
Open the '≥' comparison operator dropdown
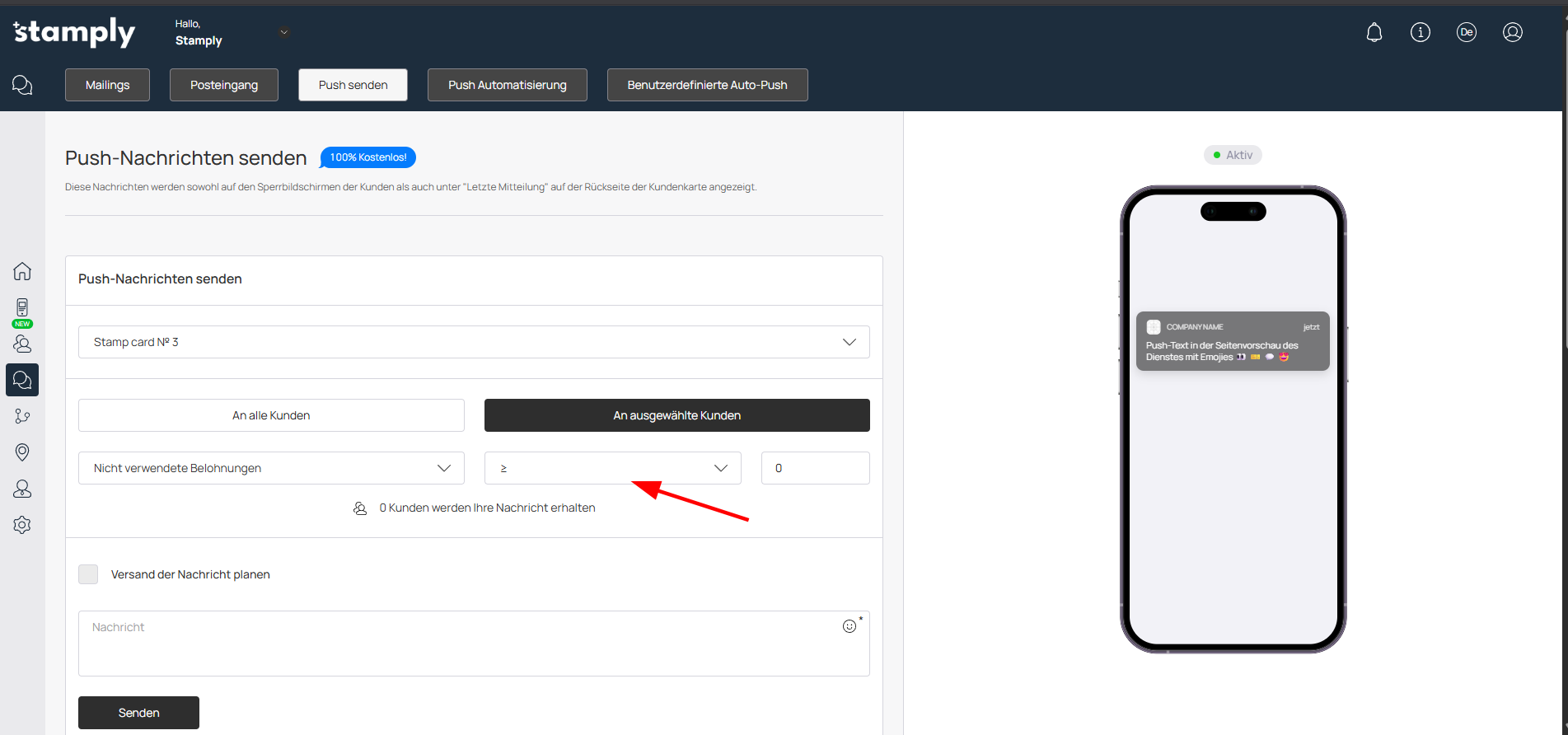[x=612, y=468]
